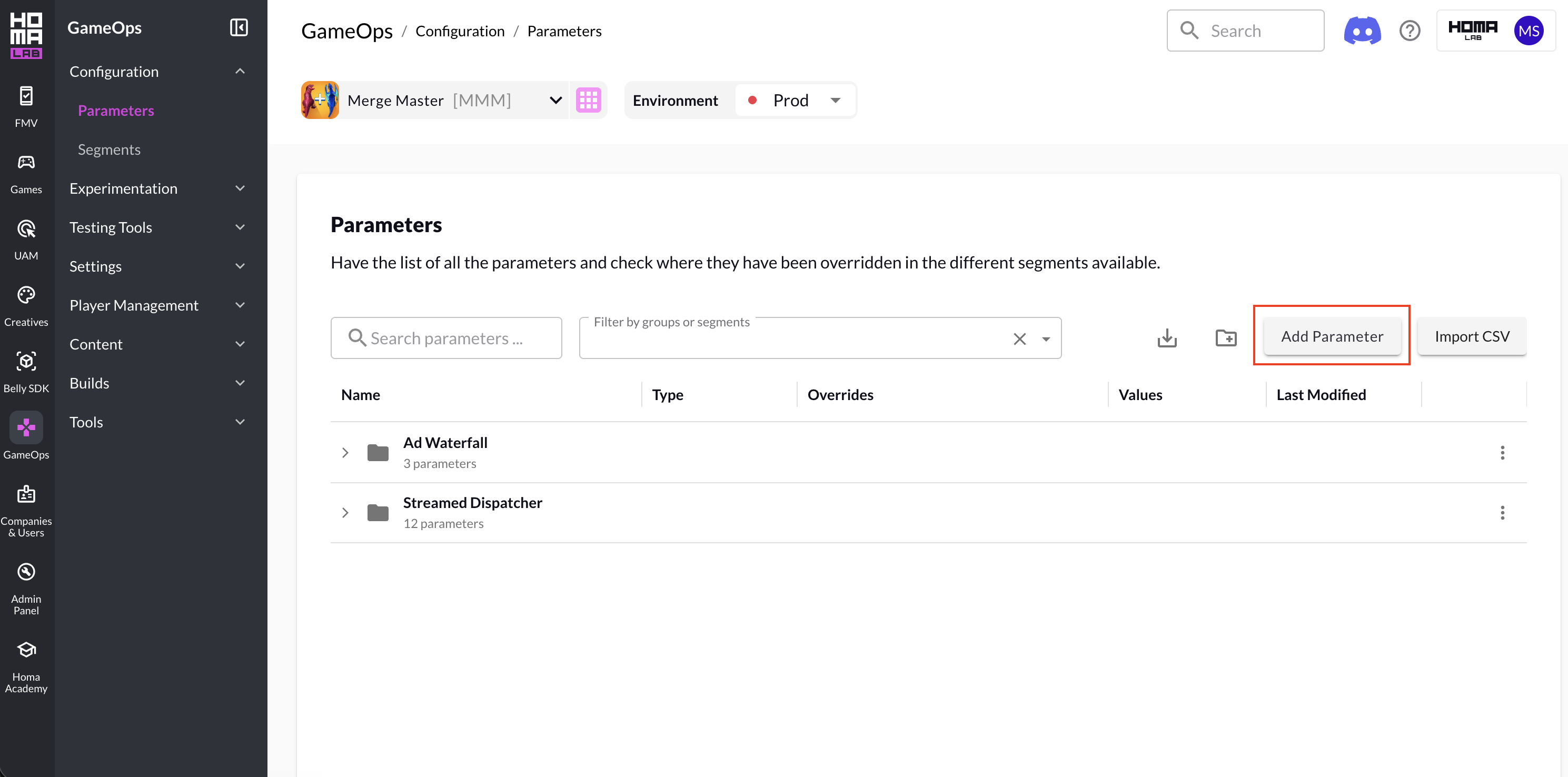Screen dimensions: 1568x777
Task: Open the Games sidebar icon
Action: 26,162
